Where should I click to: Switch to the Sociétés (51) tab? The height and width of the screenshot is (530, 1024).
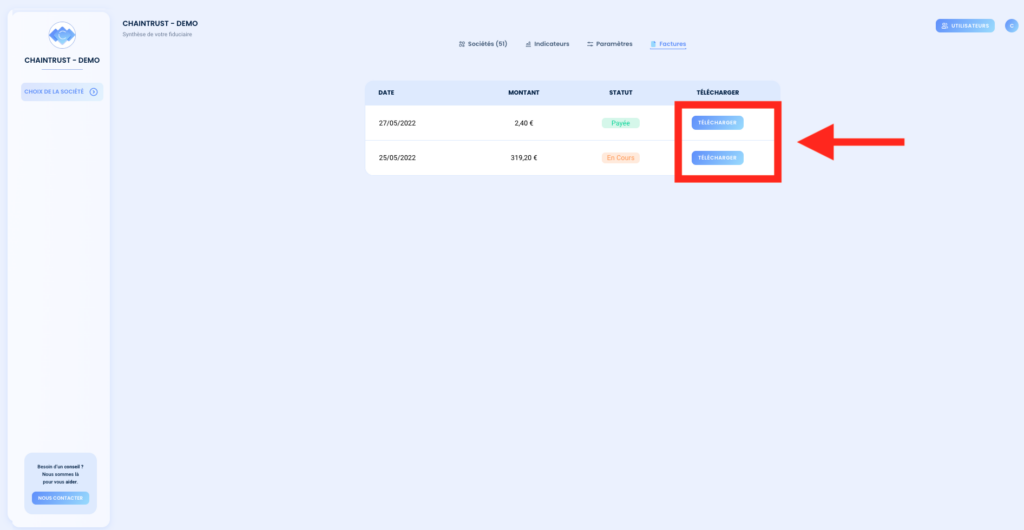483,44
